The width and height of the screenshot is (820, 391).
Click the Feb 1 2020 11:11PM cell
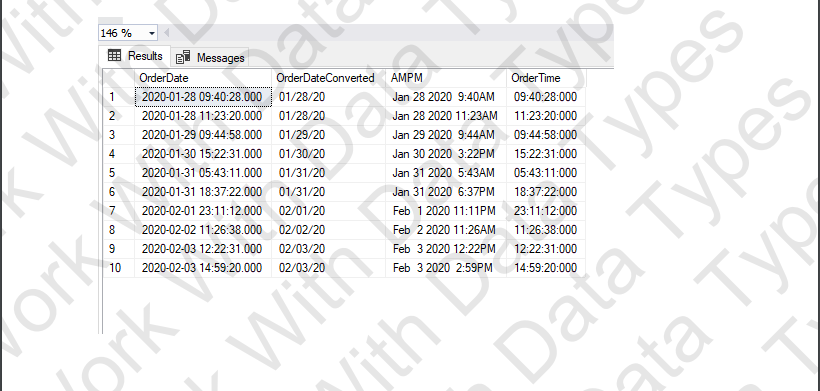pyautogui.click(x=446, y=211)
